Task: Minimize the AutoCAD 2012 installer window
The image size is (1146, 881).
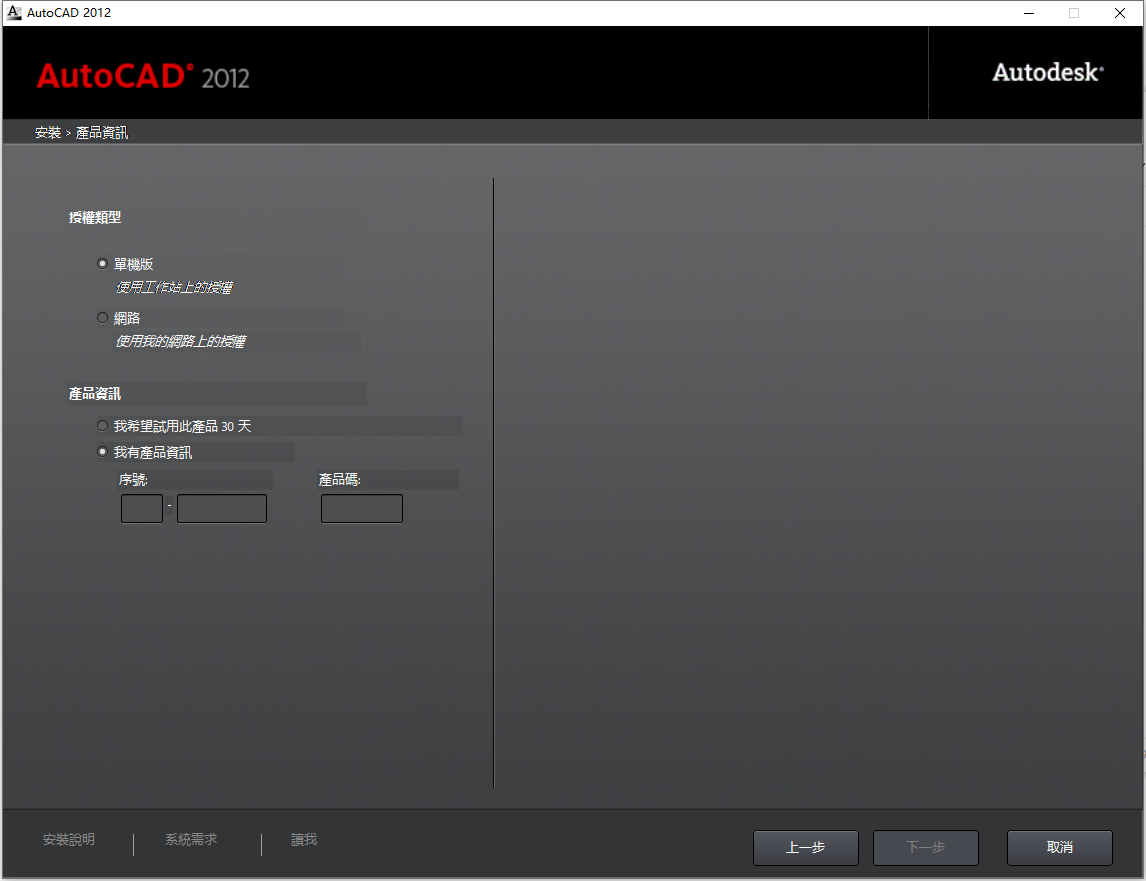Action: pyautogui.click(x=1029, y=13)
